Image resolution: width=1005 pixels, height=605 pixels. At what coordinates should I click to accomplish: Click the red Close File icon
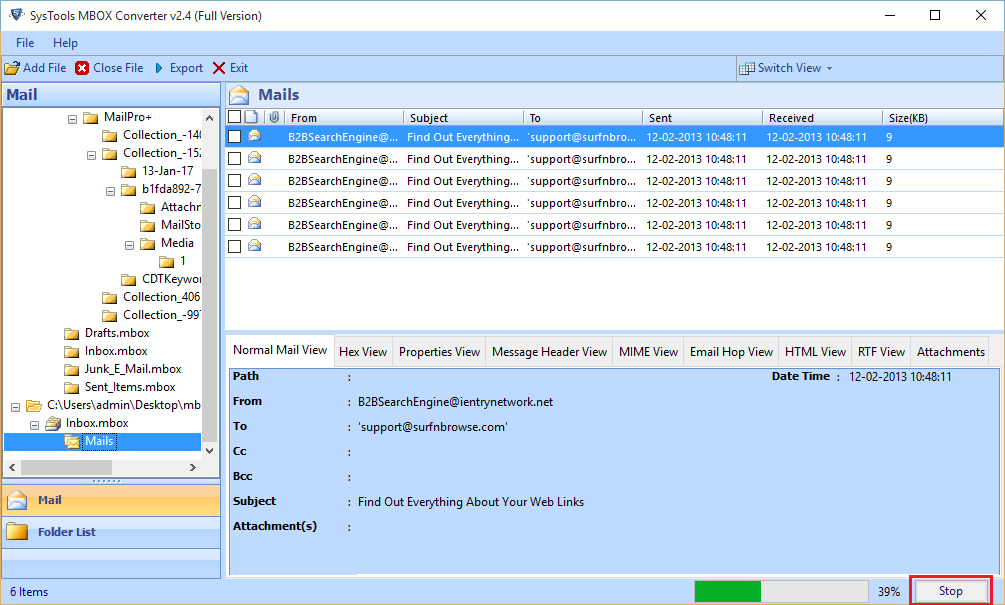pos(82,68)
